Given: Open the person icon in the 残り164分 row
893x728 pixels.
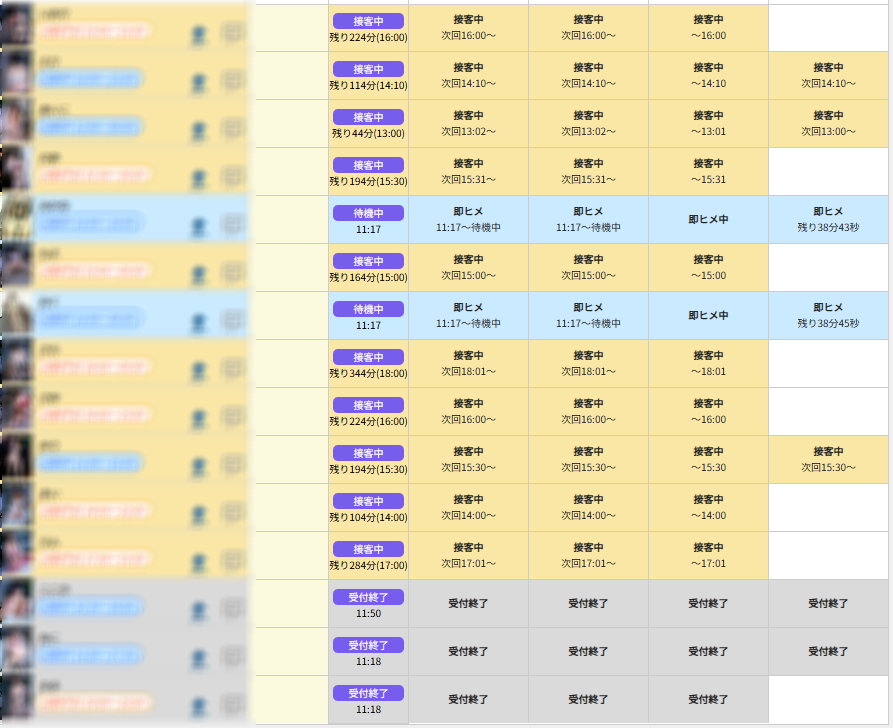Looking at the screenshot, I should (199, 273).
